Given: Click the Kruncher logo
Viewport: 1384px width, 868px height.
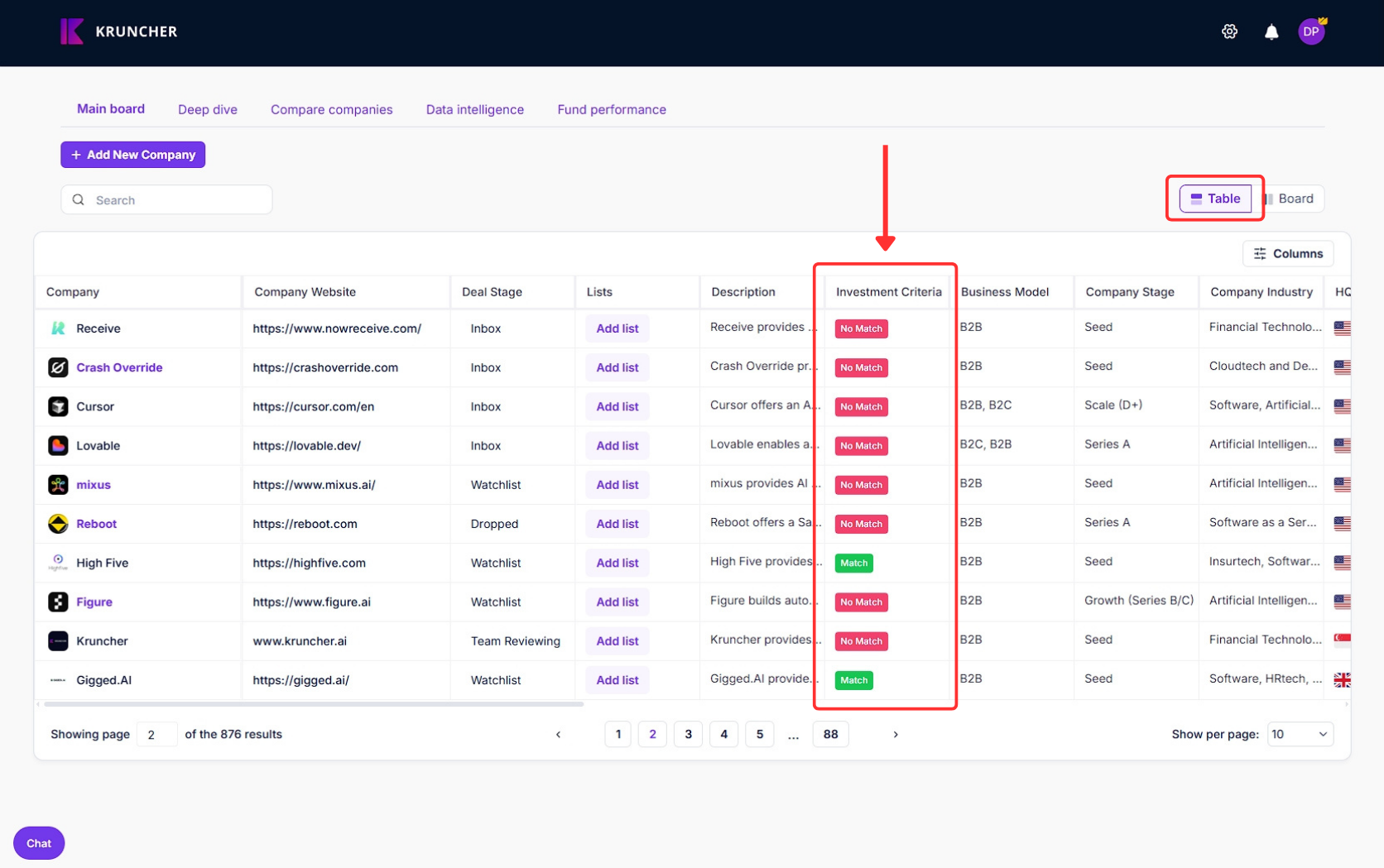Looking at the screenshot, I should point(119,31).
